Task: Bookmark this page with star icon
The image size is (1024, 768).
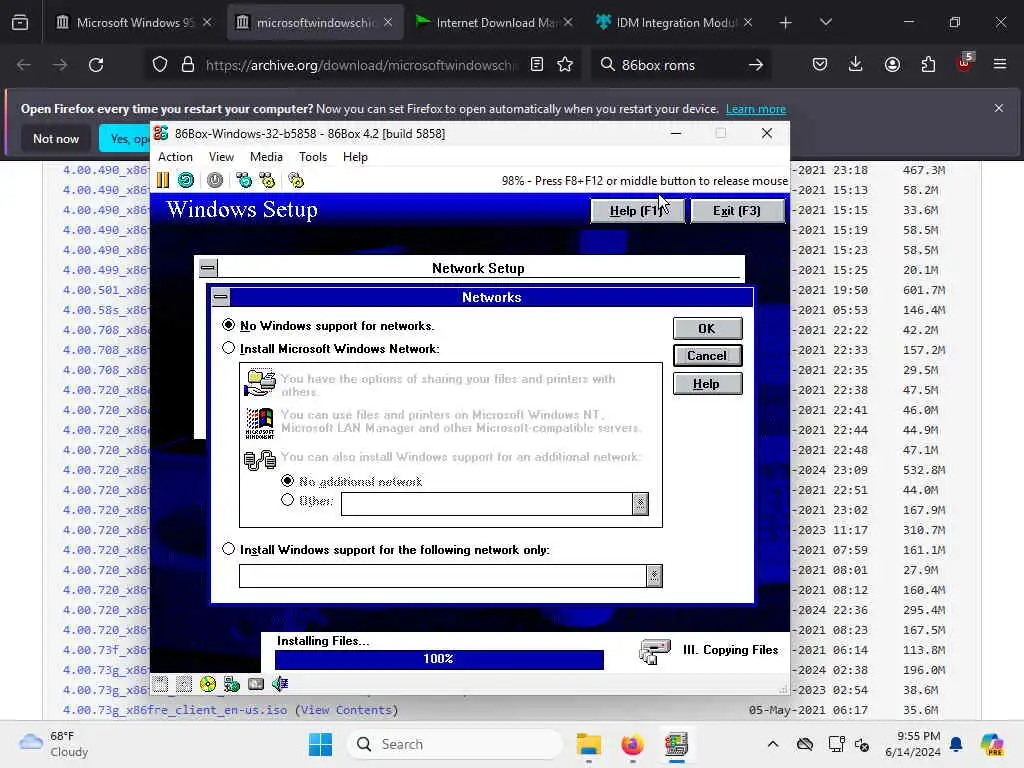Action: (566, 64)
